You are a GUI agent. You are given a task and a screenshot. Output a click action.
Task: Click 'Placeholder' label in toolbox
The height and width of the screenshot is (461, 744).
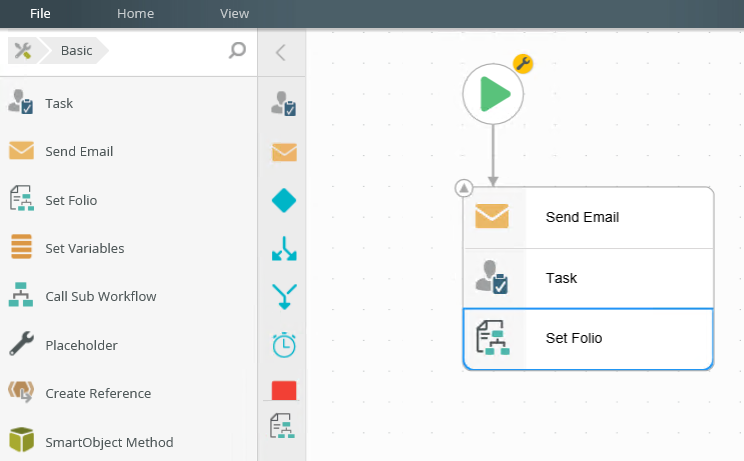click(82, 345)
